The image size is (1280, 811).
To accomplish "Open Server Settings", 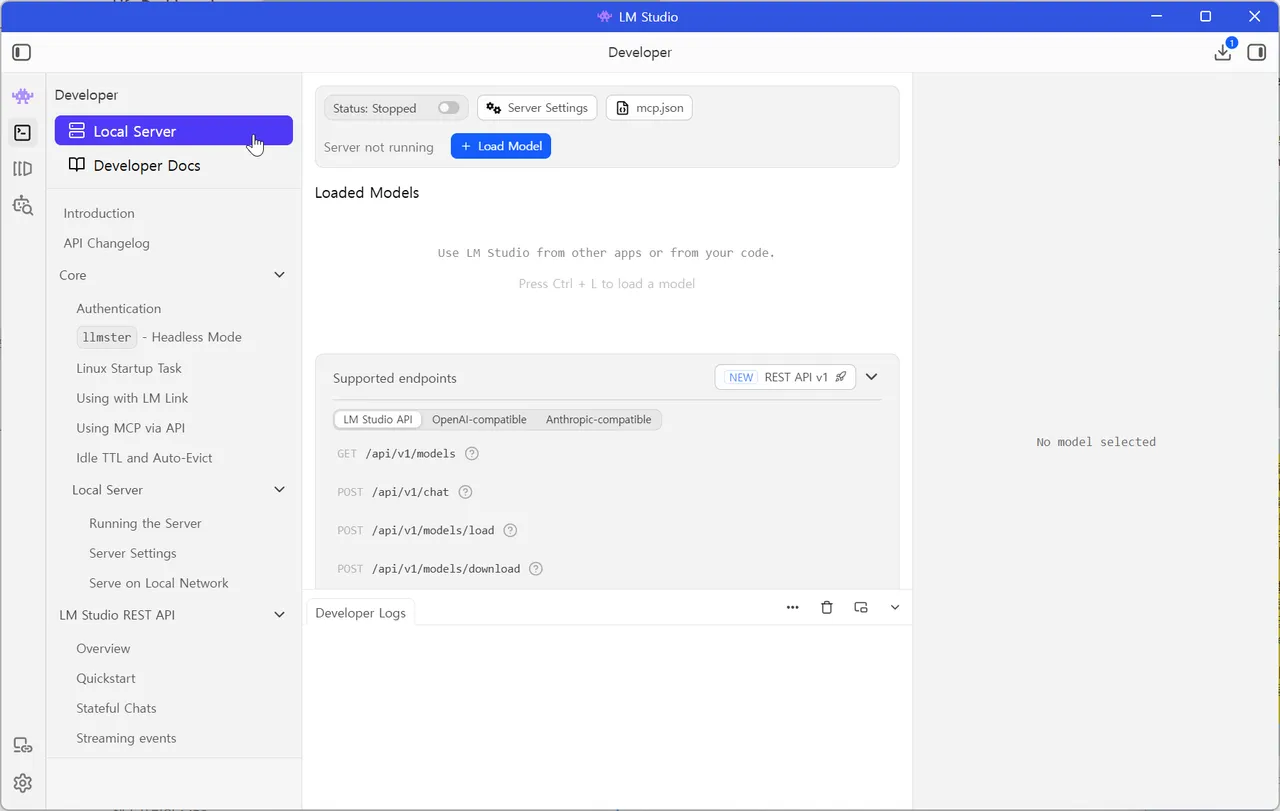I will point(537,108).
